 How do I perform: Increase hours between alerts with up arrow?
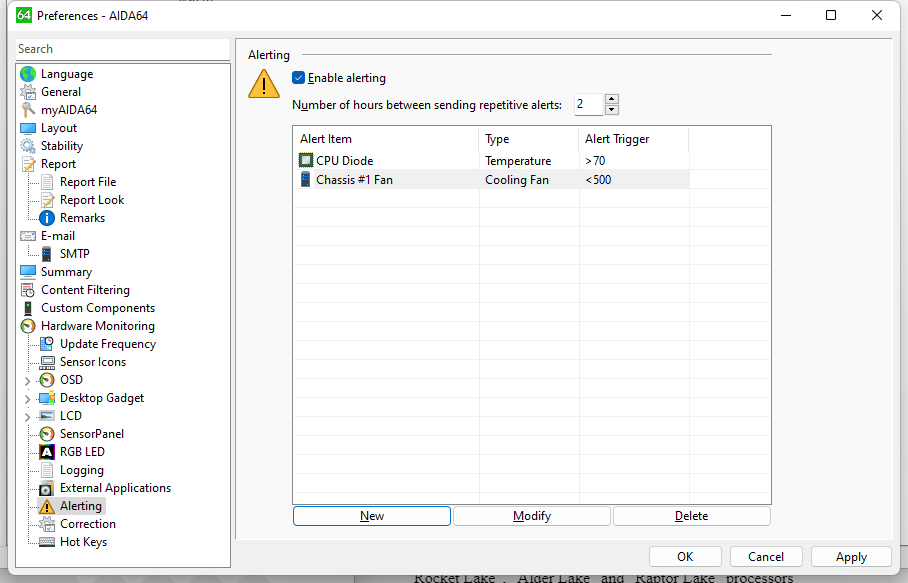612,99
